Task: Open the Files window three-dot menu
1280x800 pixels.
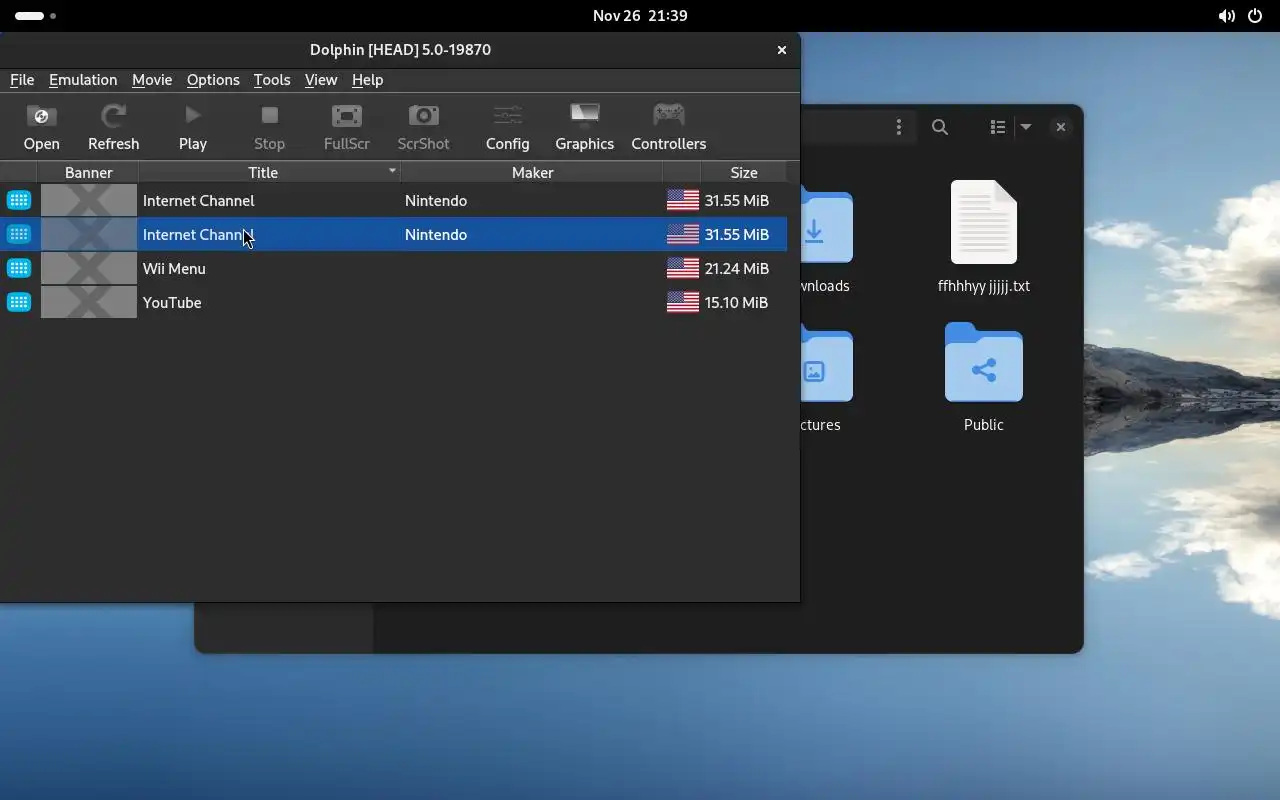Action: [x=898, y=127]
